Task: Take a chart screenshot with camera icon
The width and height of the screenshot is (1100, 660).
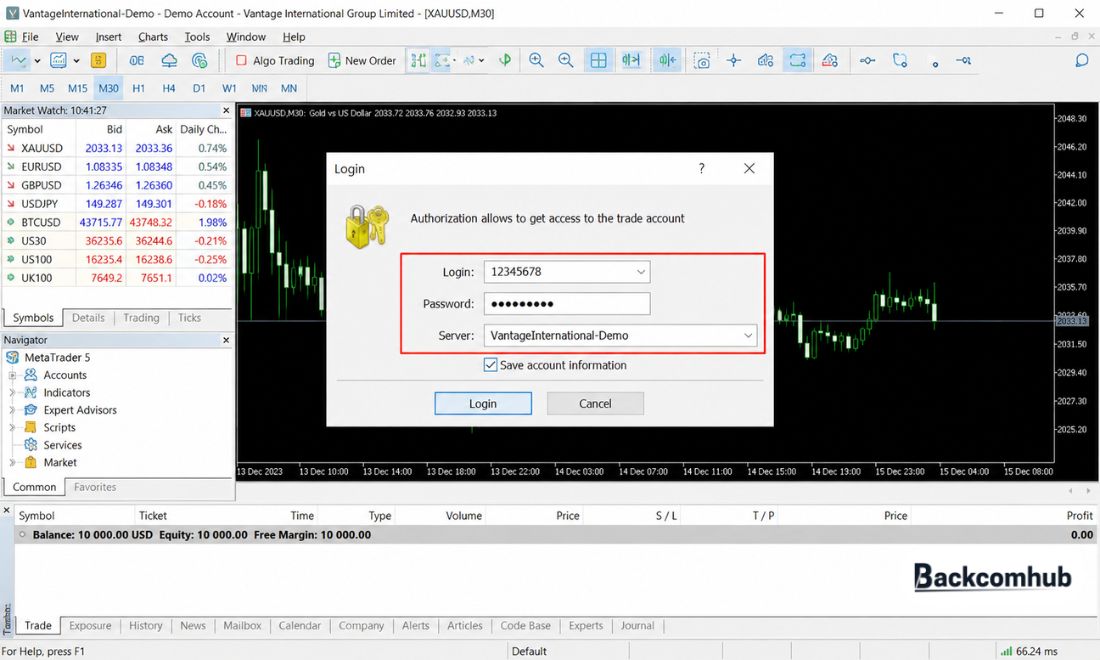Action: (702, 61)
